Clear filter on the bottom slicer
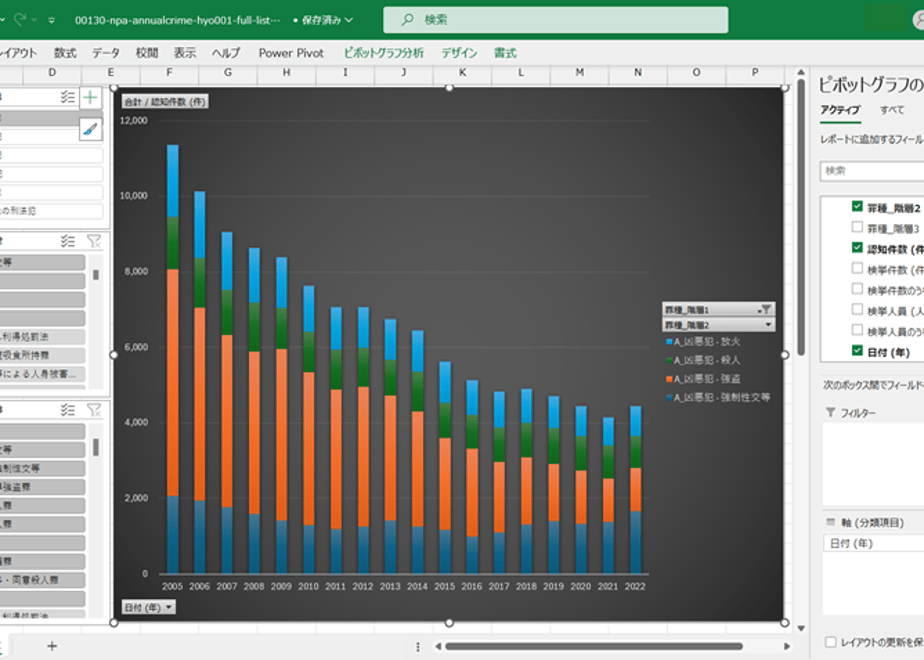Image resolution: width=924 pixels, height=660 pixels. 94,410
